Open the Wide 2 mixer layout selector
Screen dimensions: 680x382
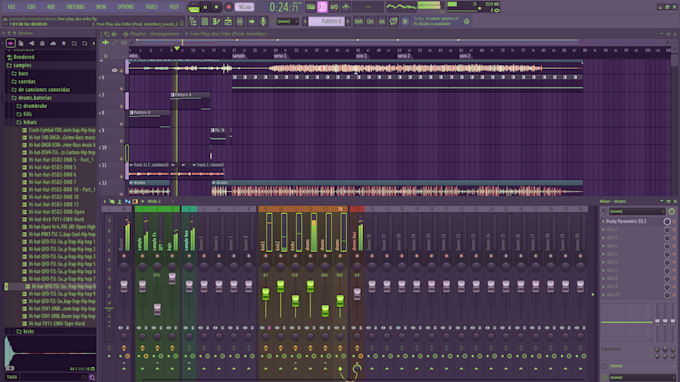coord(154,202)
